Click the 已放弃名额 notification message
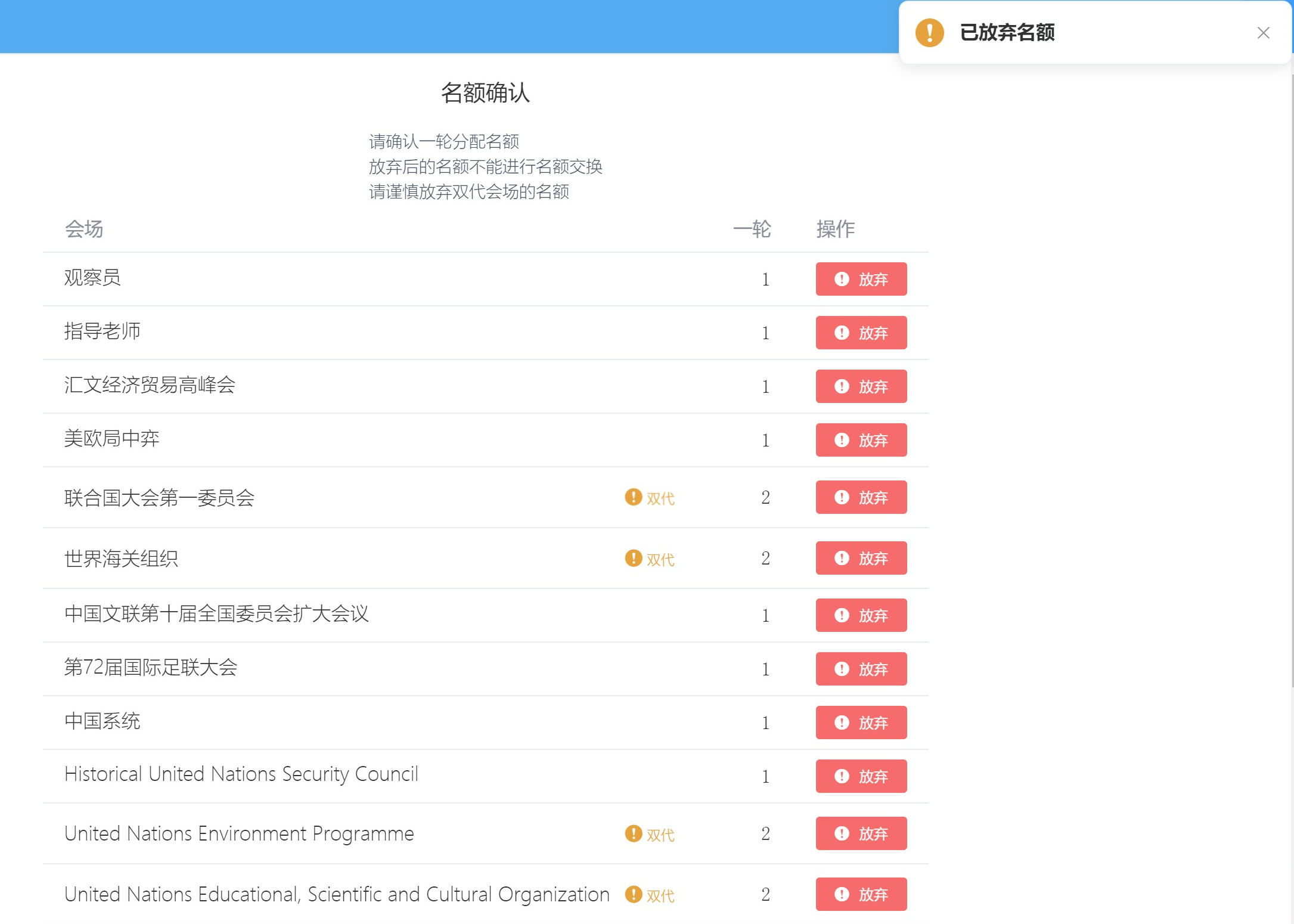 point(1007,32)
